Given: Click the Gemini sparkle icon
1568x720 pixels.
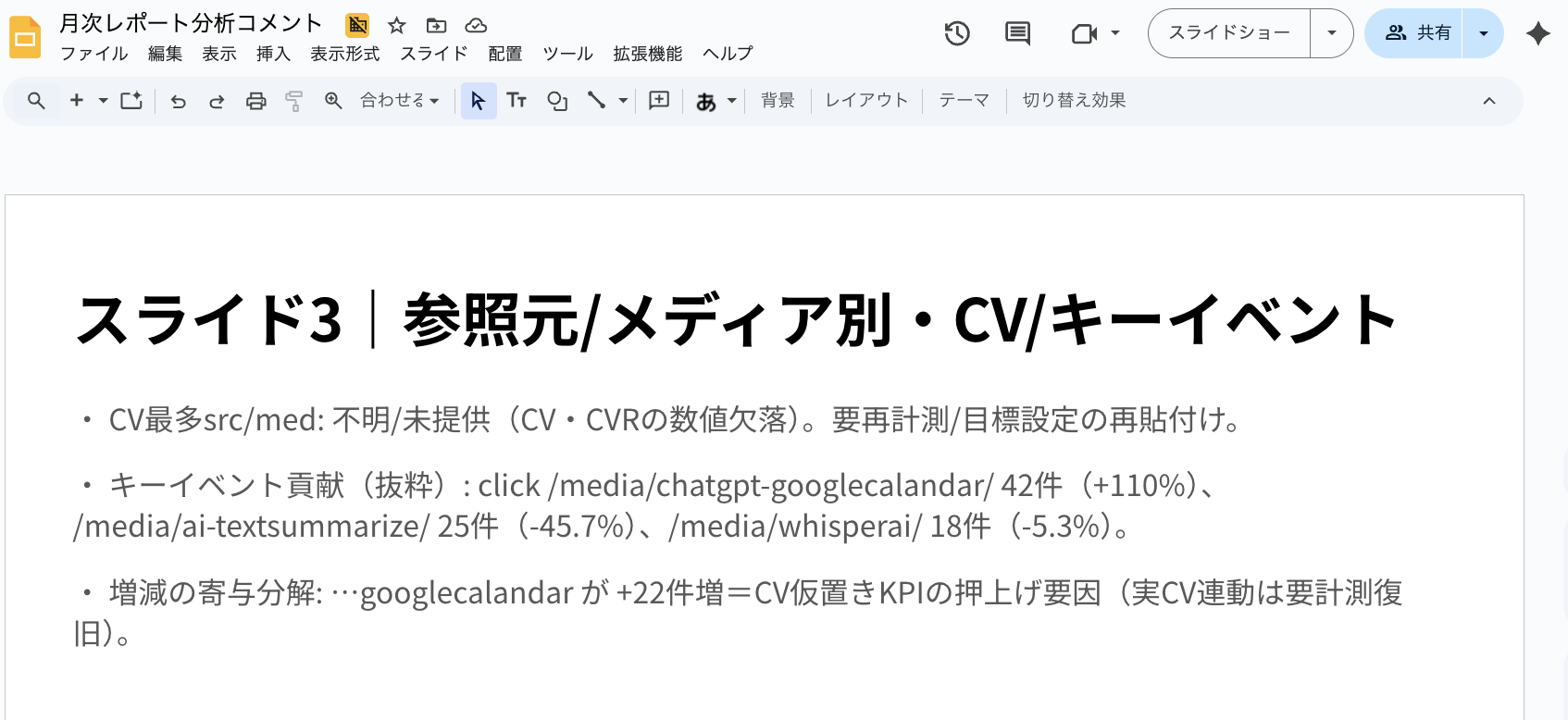Looking at the screenshot, I should 1537,33.
